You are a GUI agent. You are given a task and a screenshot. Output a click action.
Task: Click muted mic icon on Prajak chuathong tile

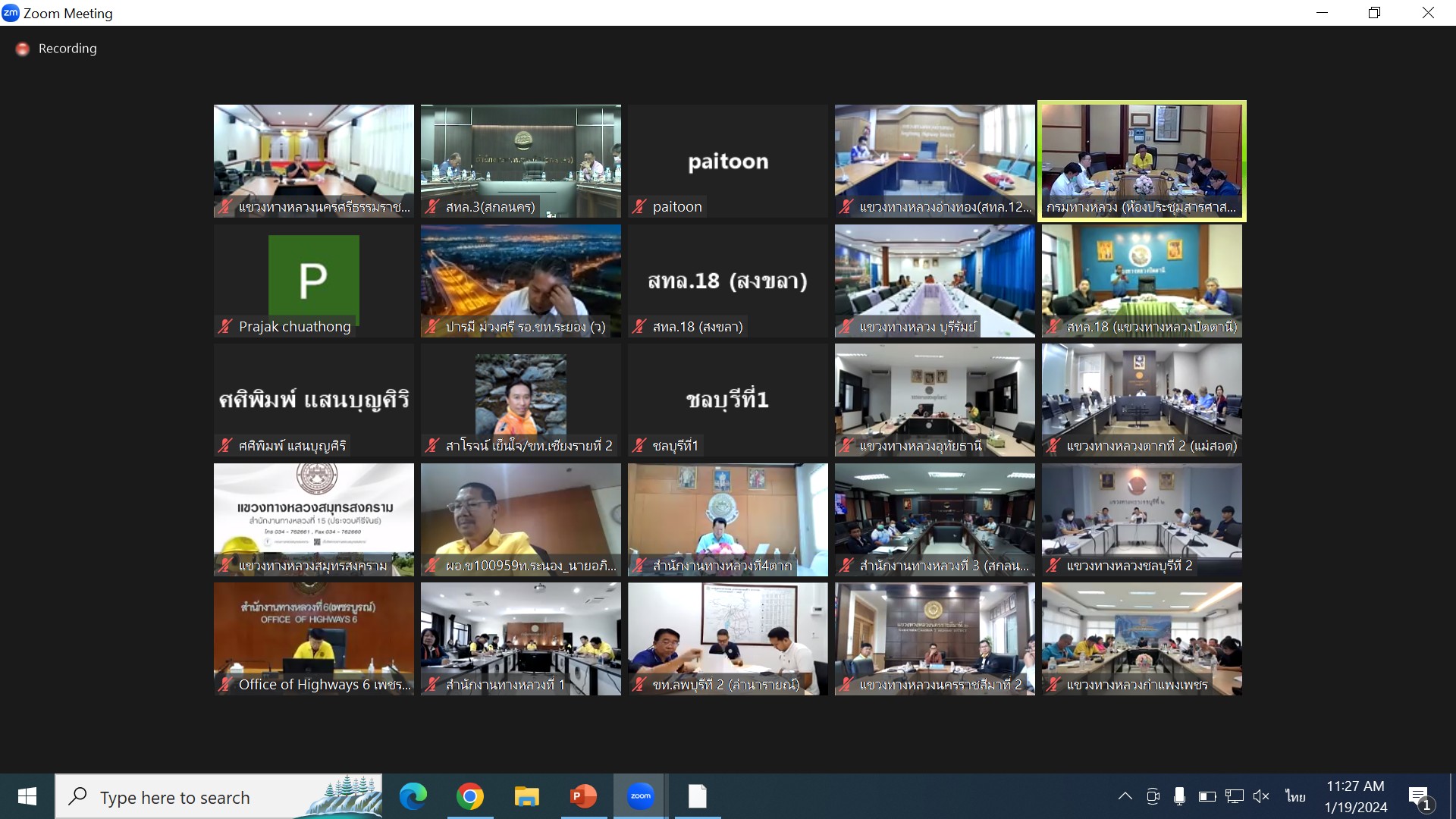click(225, 326)
